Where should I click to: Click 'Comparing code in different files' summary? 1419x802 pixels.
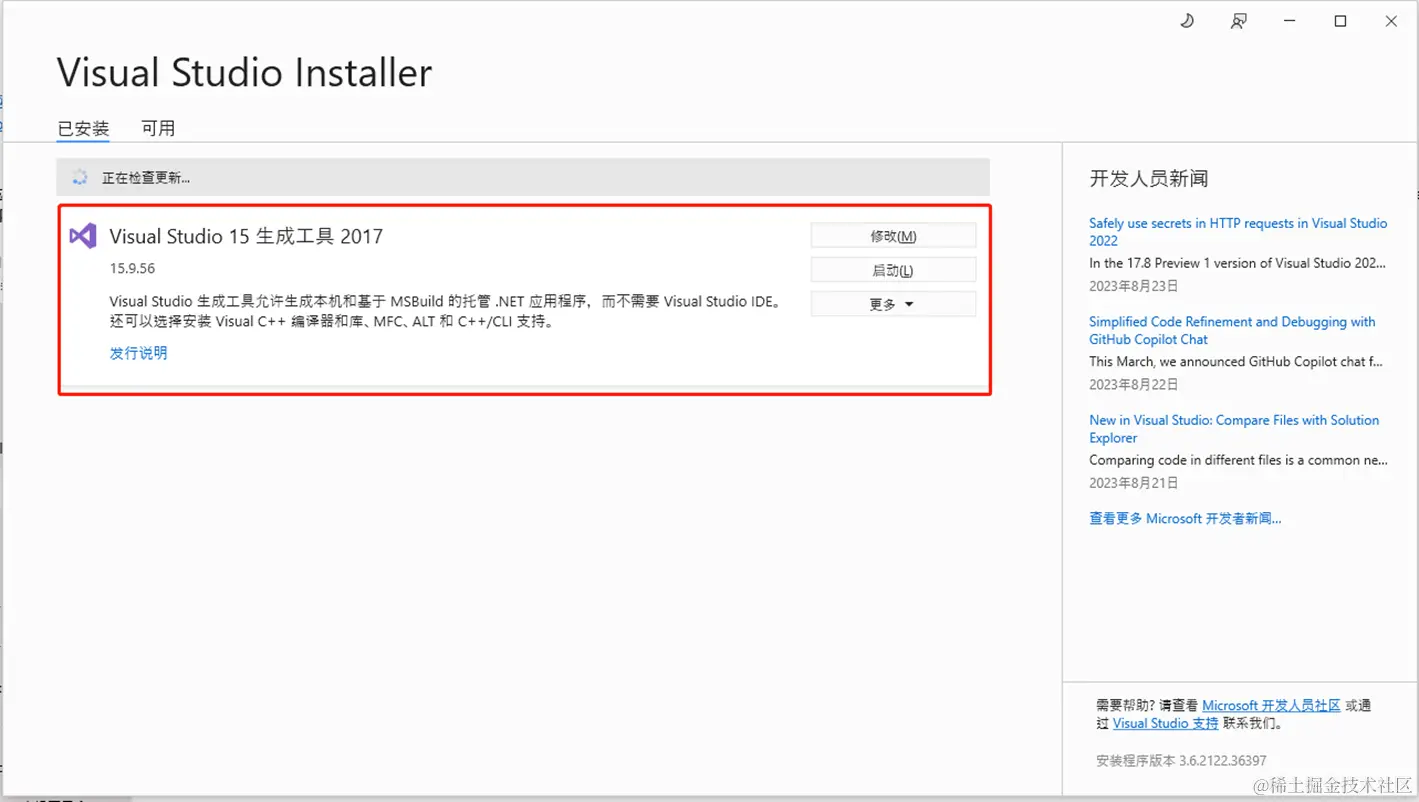coord(1239,460)
